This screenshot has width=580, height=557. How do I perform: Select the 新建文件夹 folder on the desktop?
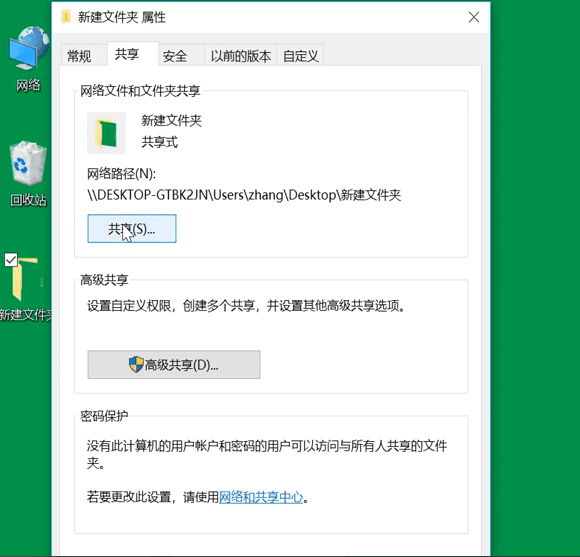(26, 288)
